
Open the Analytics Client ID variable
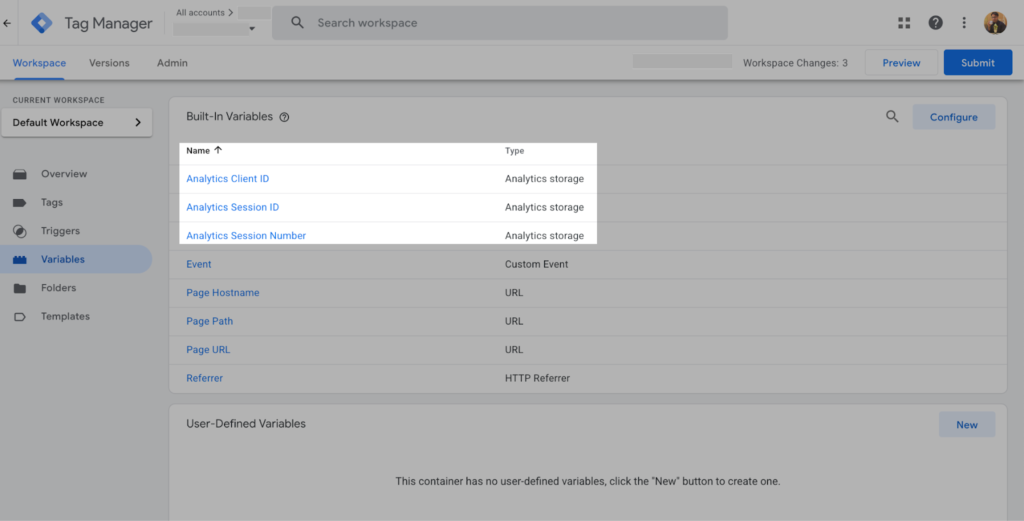(227, 179)
